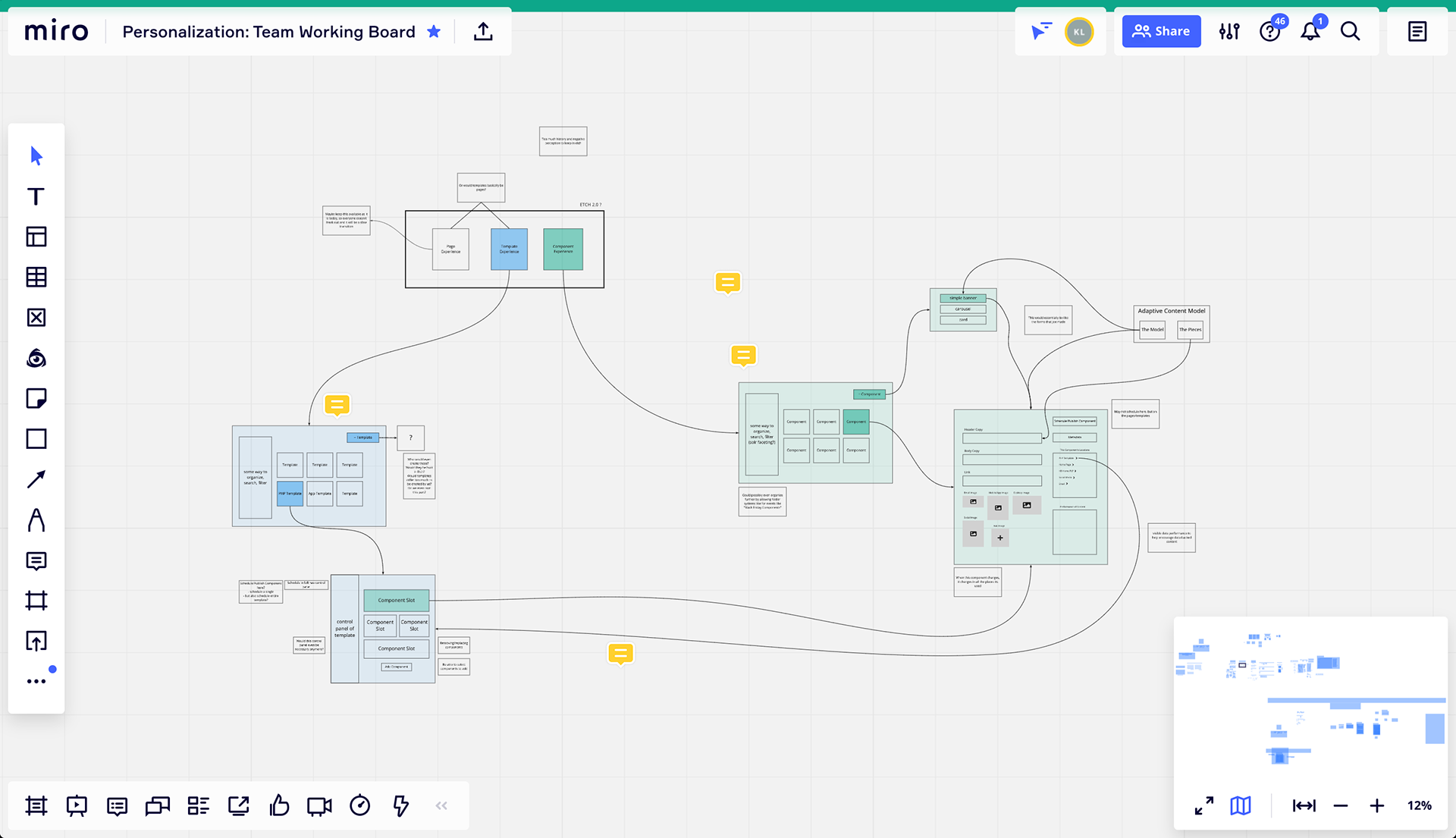Expand more tools with three dots
Image resolution: width=1456 pixels, height=838 pixels.
pyautogui.click(x=36, y=681)
